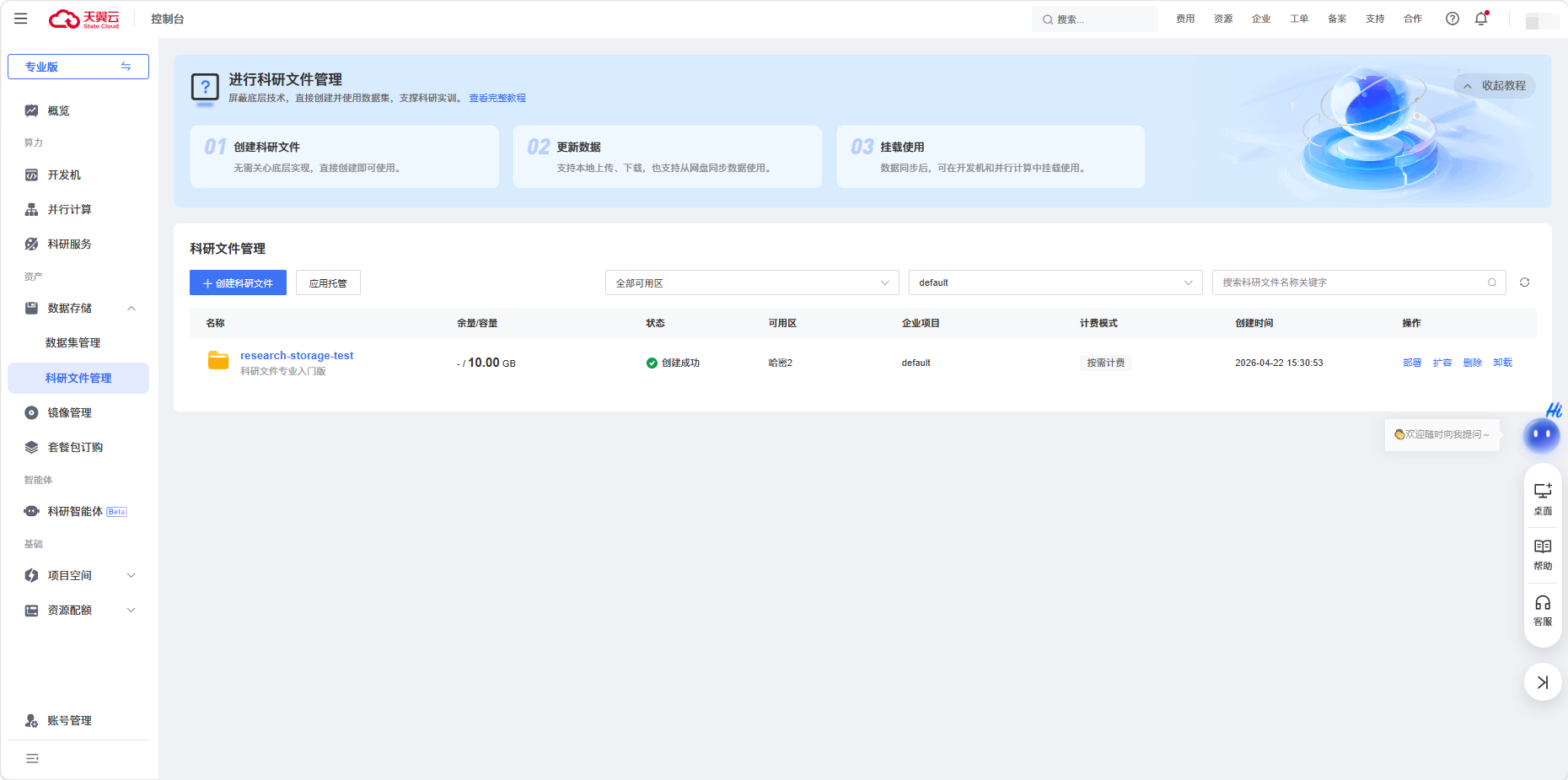The height and width of the screenshot is (780, 1568).
Task: Switch edition via 专业版 toggle
Action: point(78,67)
